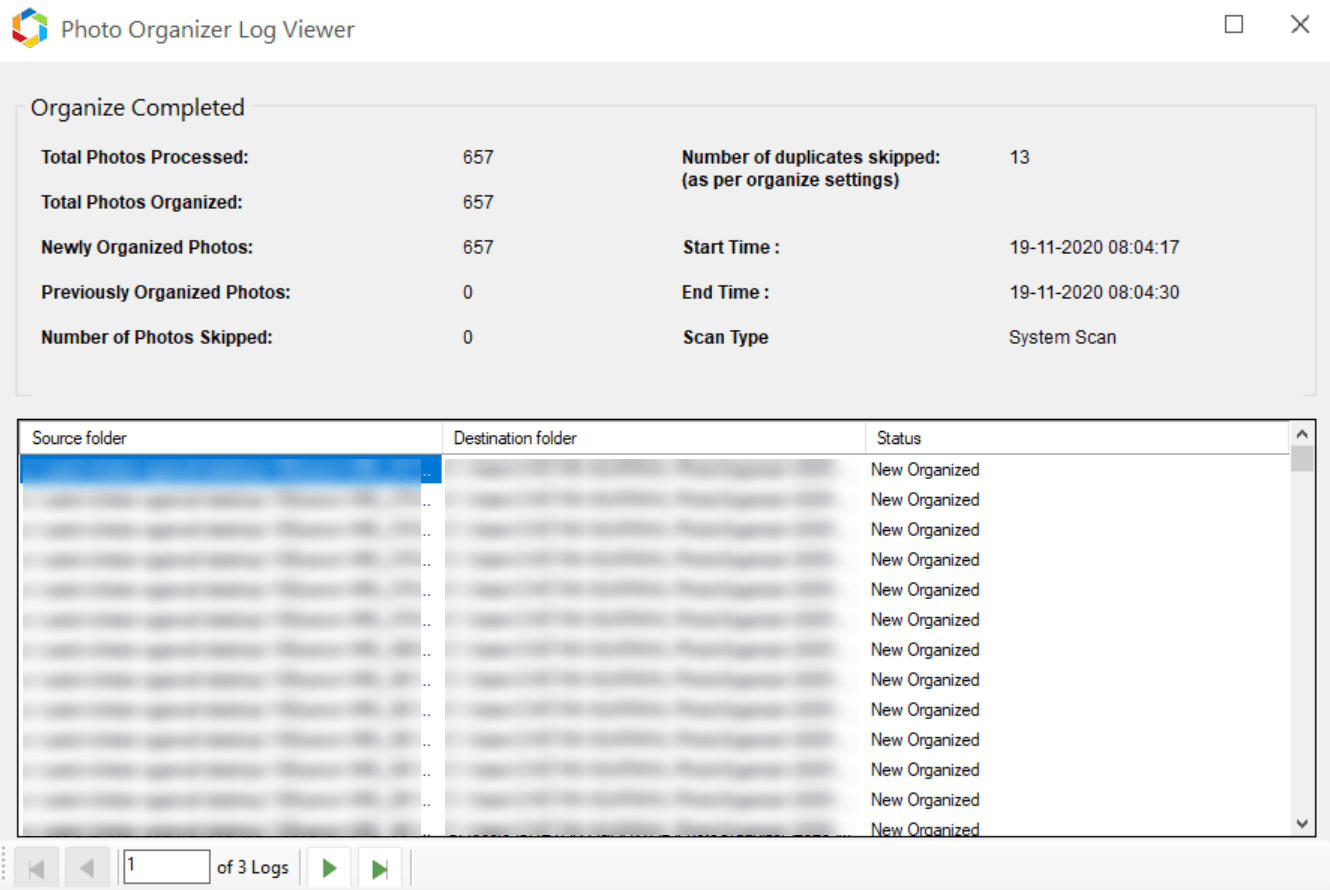Go to next log using green arrow
Image resolution: width=1330 pixels, height=890 pixels.
tap(329, 866)
